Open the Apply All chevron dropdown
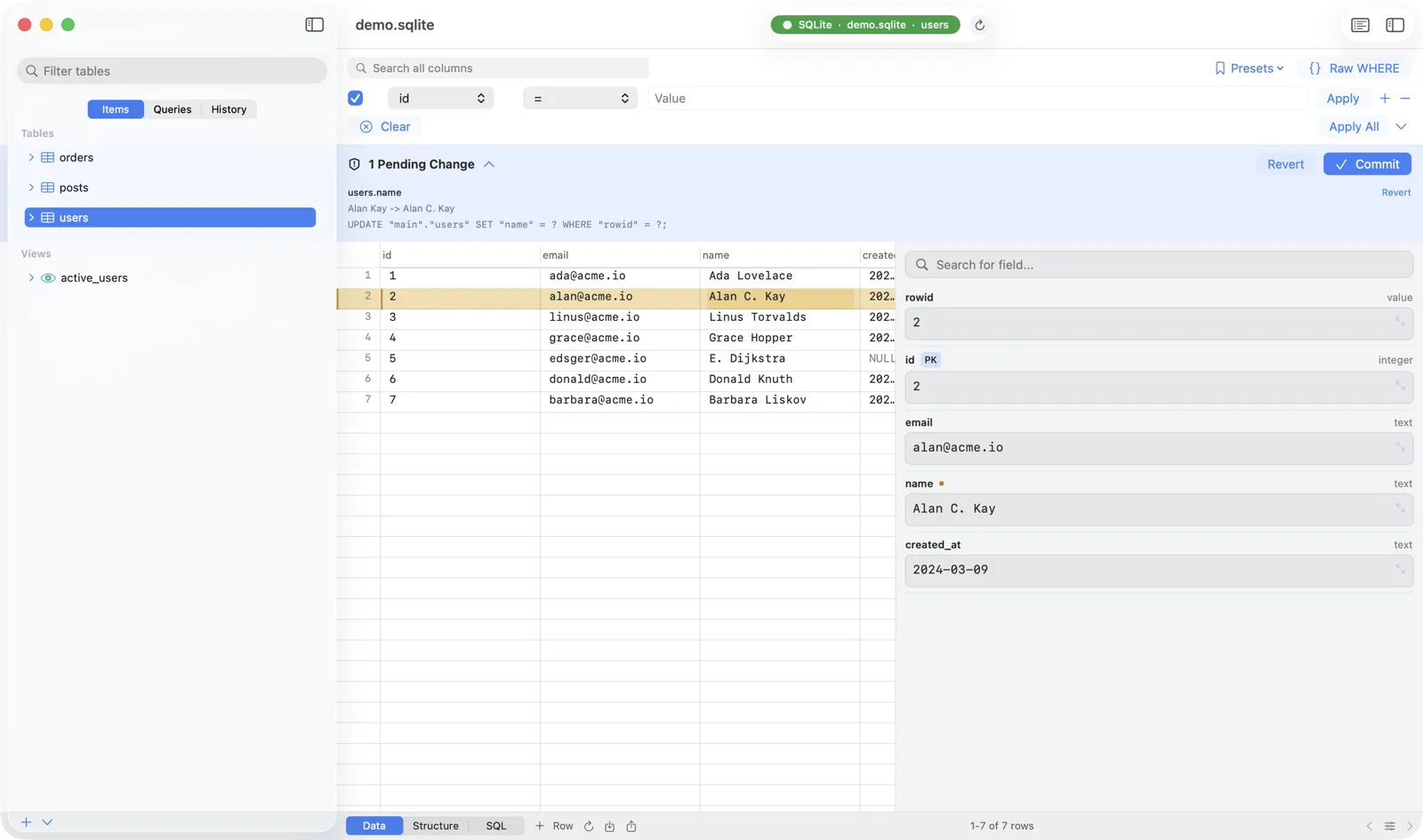This screenshot has height=840, width=1423. (1402, 126)
